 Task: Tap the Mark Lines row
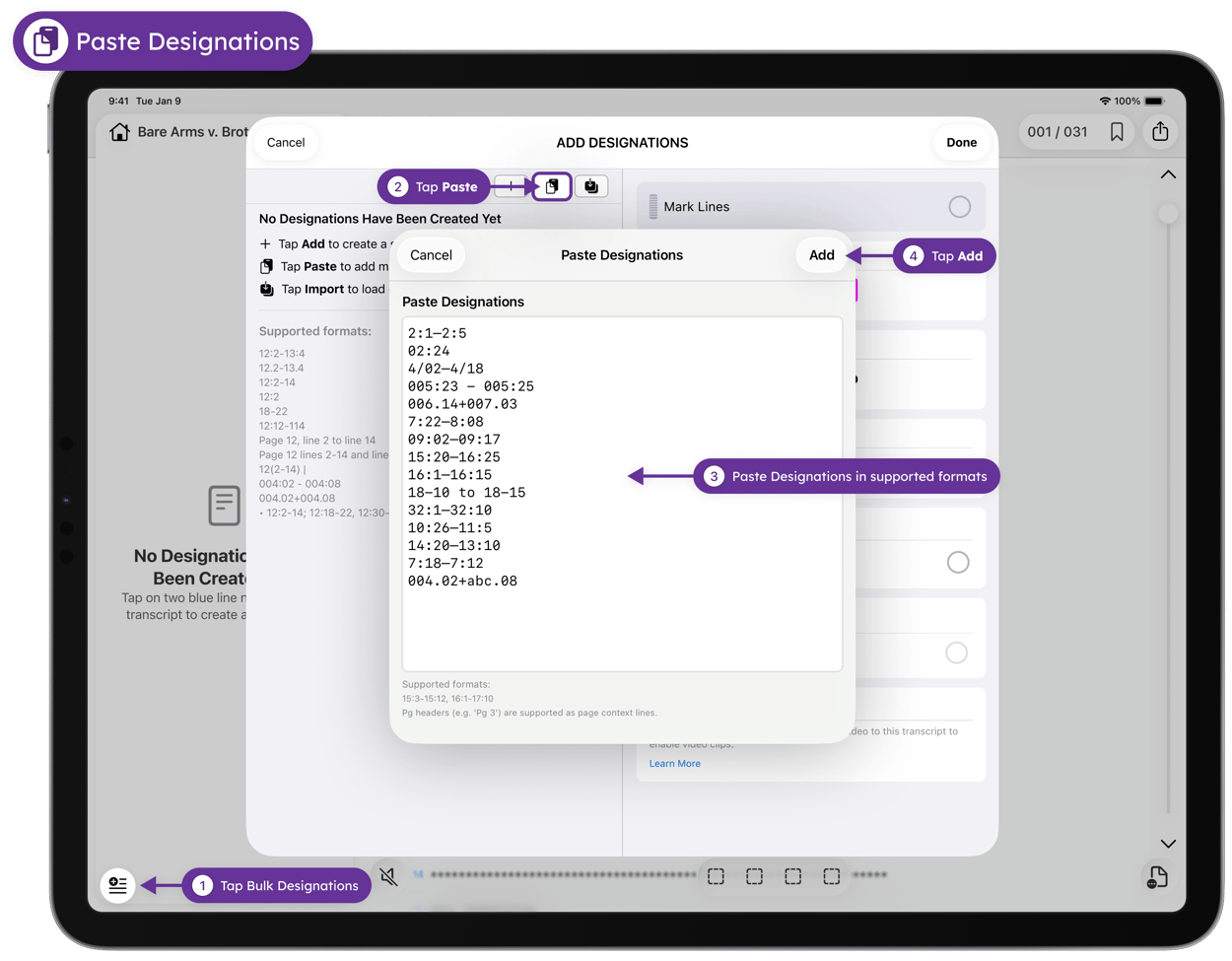click(x=811, y=206)
